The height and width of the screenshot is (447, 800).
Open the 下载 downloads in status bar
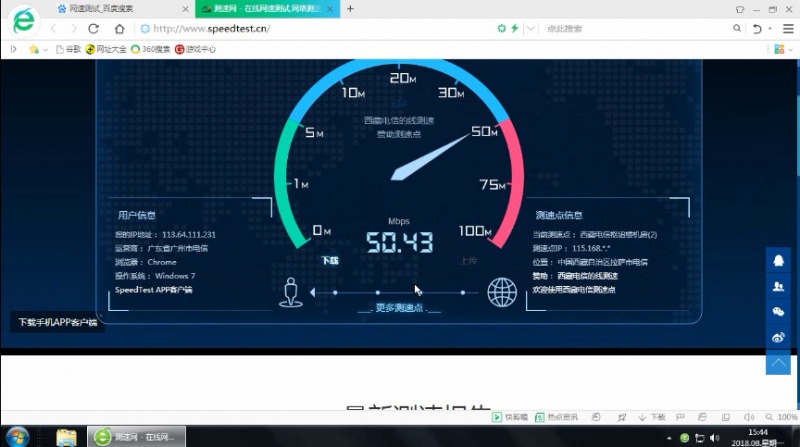pyautogui.click(x=652, y=417)
